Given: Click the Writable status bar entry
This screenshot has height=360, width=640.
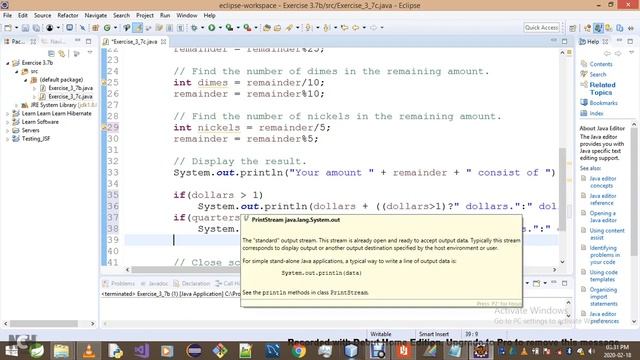Looking at the screenshot, I should 380,334.
